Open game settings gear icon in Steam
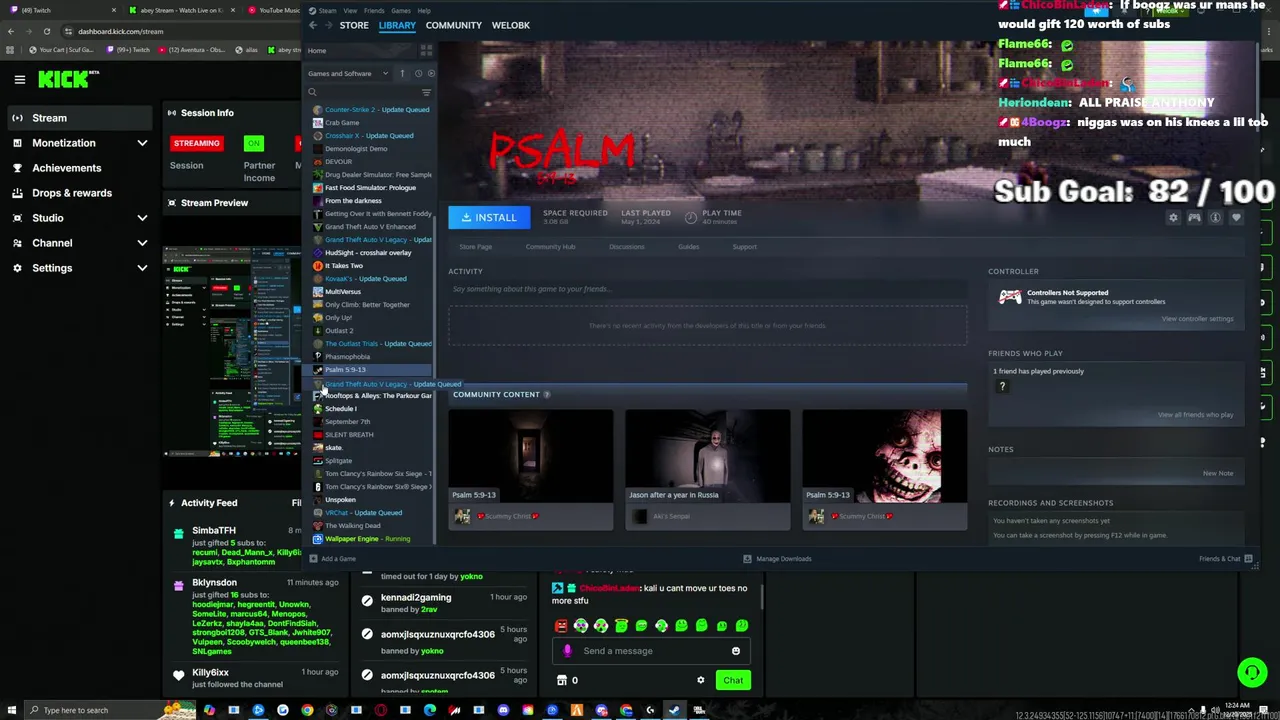Screen dimensions: 1280x720 pos(1173,217)
